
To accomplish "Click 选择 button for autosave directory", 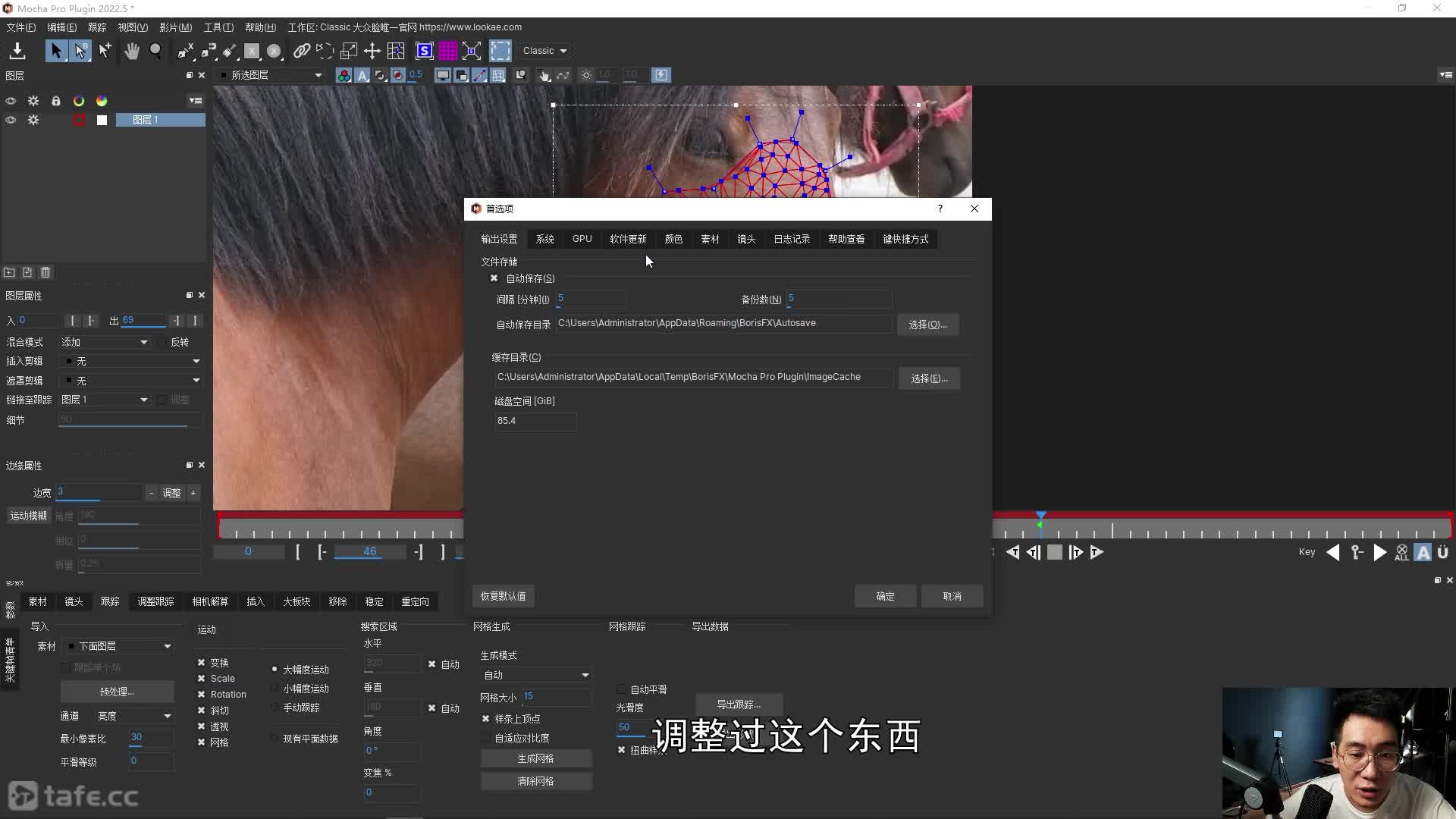I will pos(927,325).
